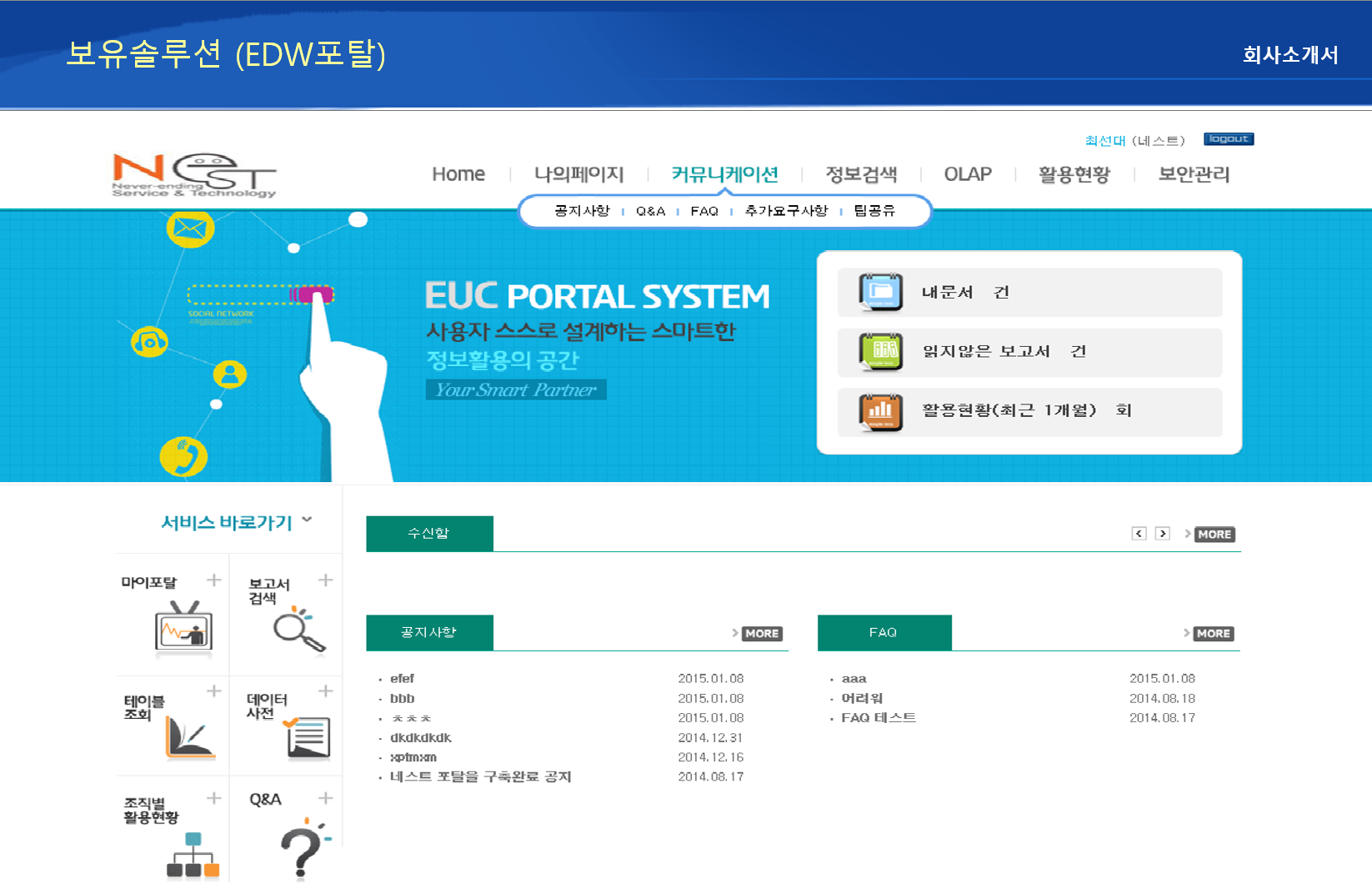This screenshot has width=1372, height=884.
Task: Click the 데이터 사전 document icon
Action: (x=308, y=738)
